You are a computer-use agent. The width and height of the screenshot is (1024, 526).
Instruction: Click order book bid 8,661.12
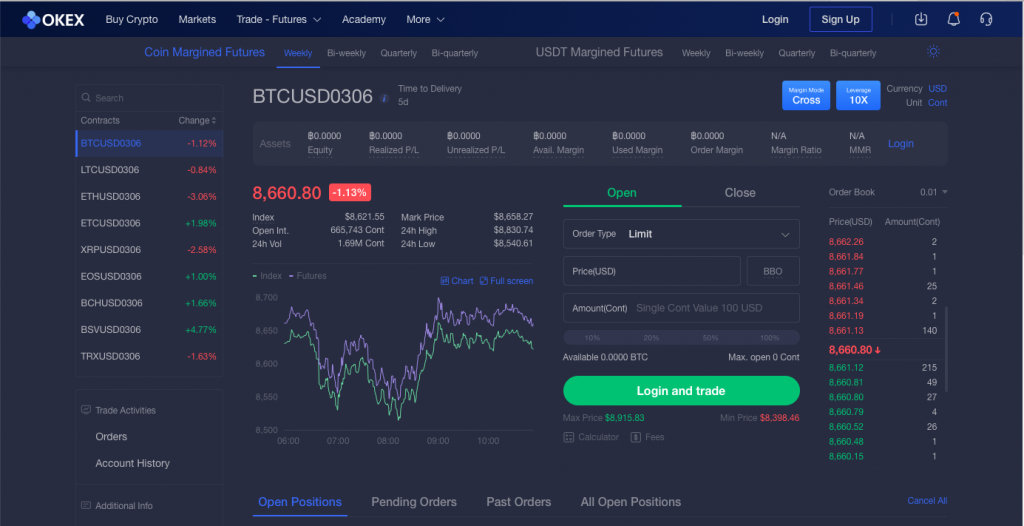click(x=846, y=368)
